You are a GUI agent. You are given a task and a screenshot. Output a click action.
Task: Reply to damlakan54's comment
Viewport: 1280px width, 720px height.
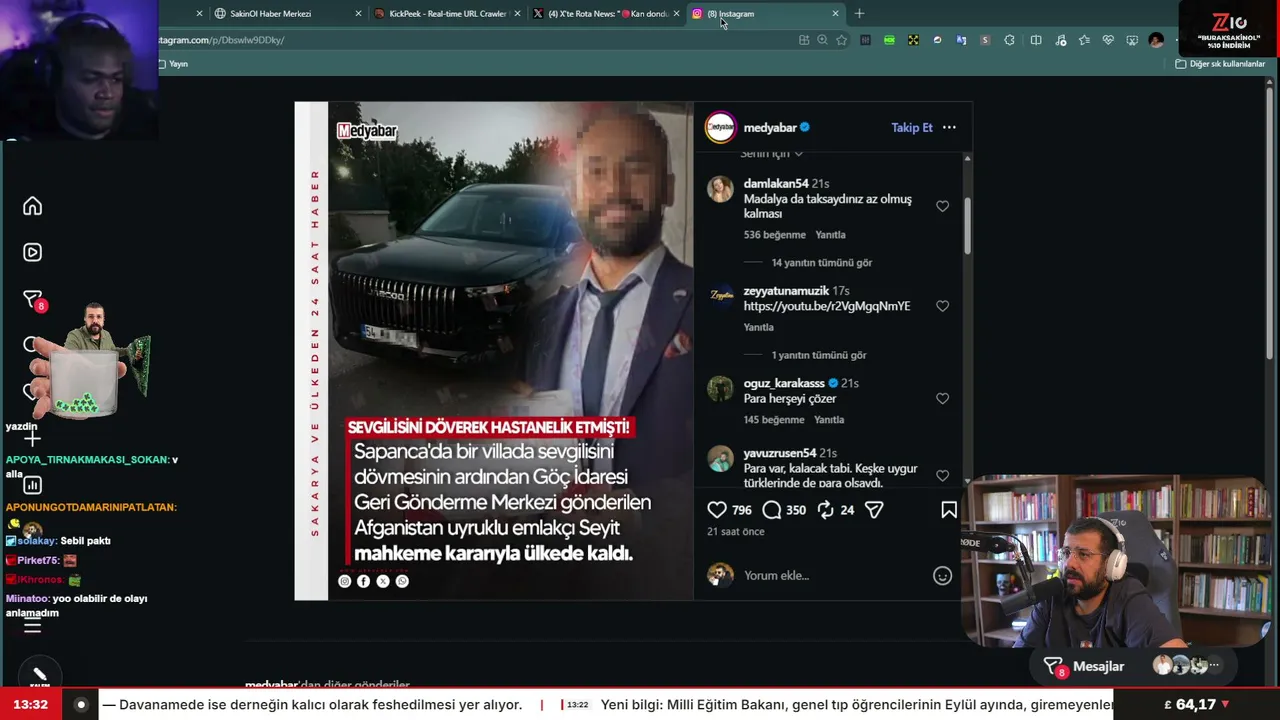click(x=830, y=235)
